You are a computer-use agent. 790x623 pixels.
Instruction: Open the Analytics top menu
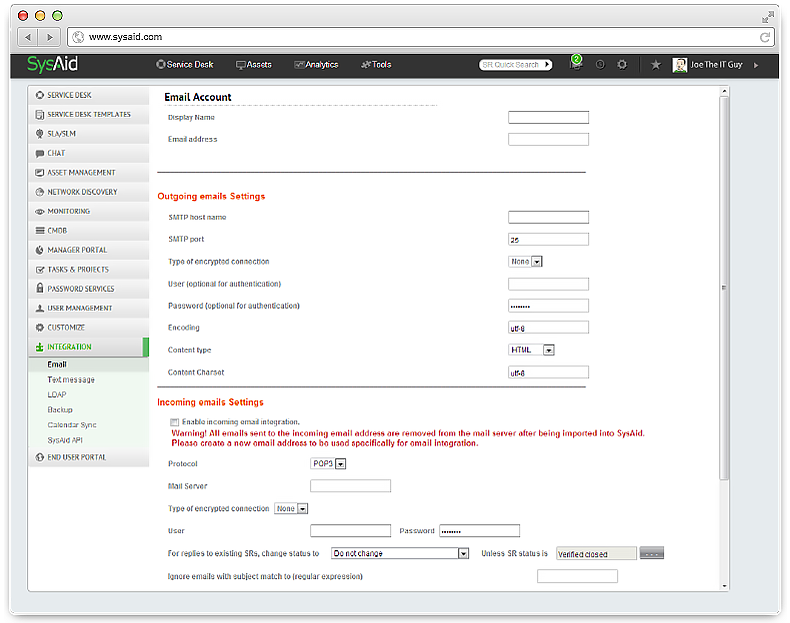tap(316, 64)
